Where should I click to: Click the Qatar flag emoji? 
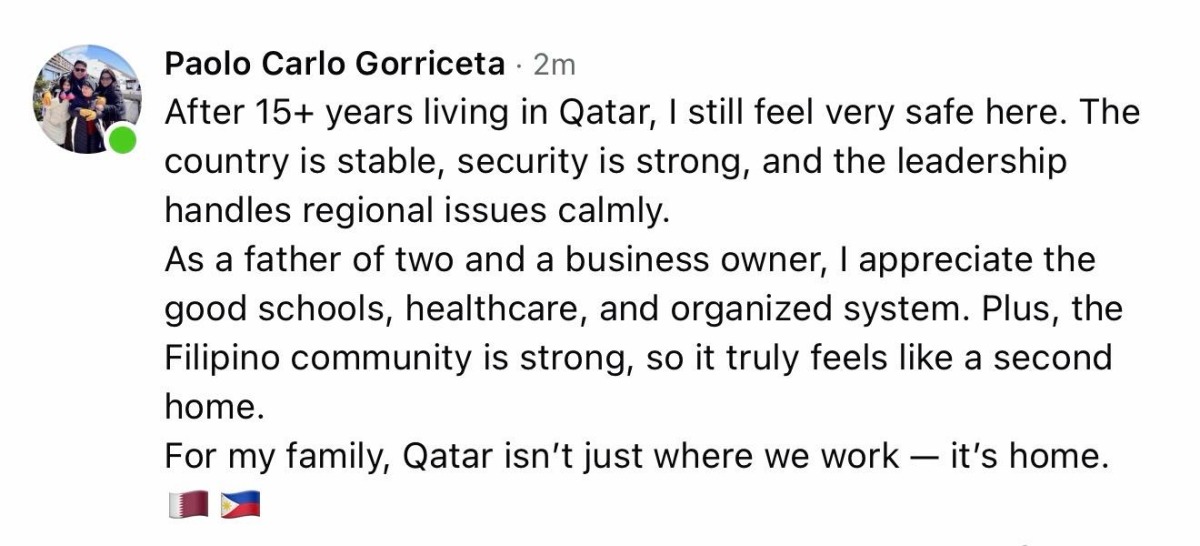(187, 504)
